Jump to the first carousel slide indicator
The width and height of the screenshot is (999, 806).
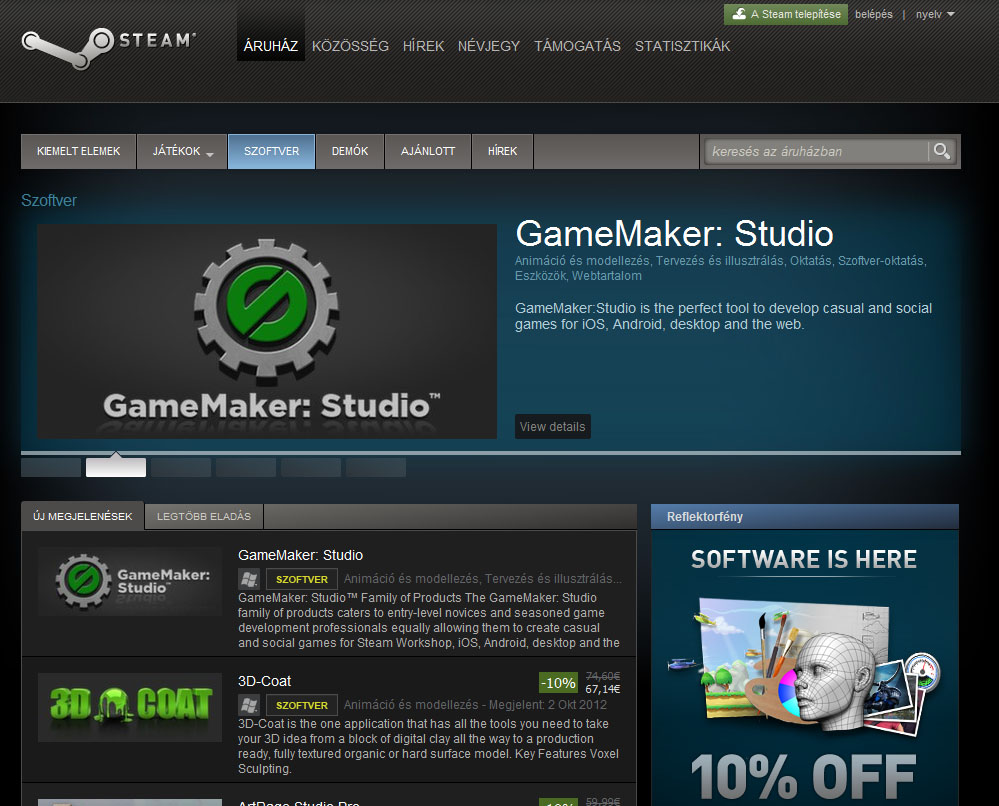51,467
